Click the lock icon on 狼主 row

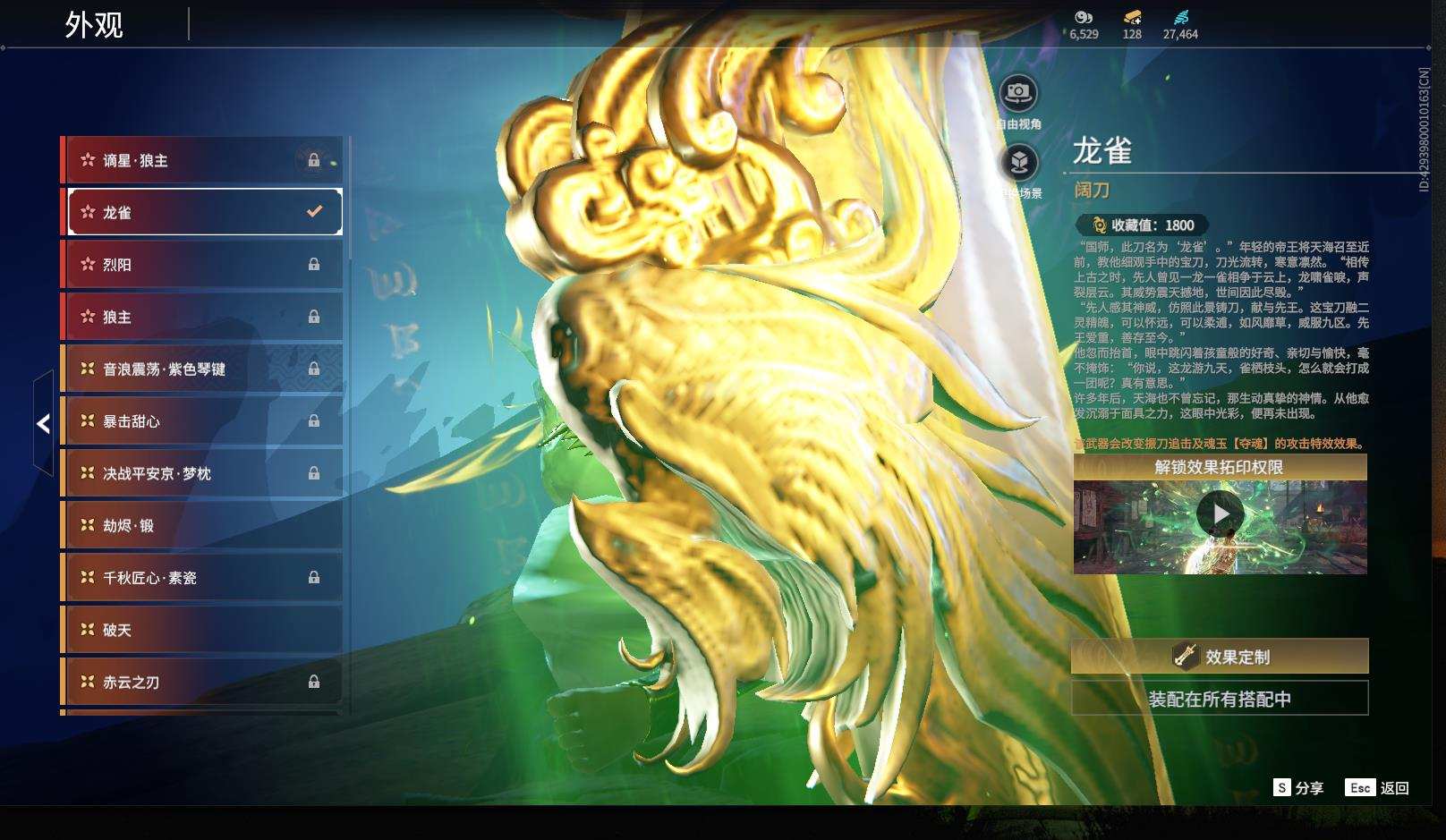[x=314, y=317]
